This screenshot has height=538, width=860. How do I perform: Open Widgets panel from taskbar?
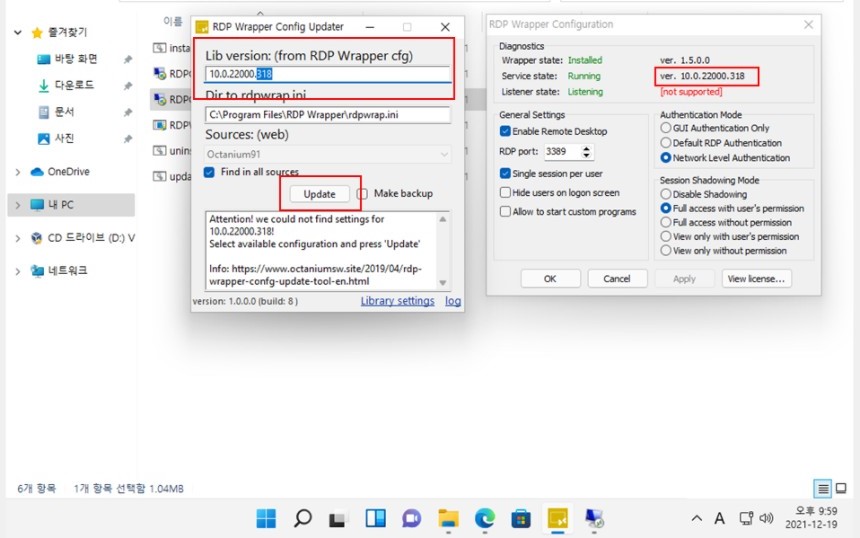[x=375, y=518]
